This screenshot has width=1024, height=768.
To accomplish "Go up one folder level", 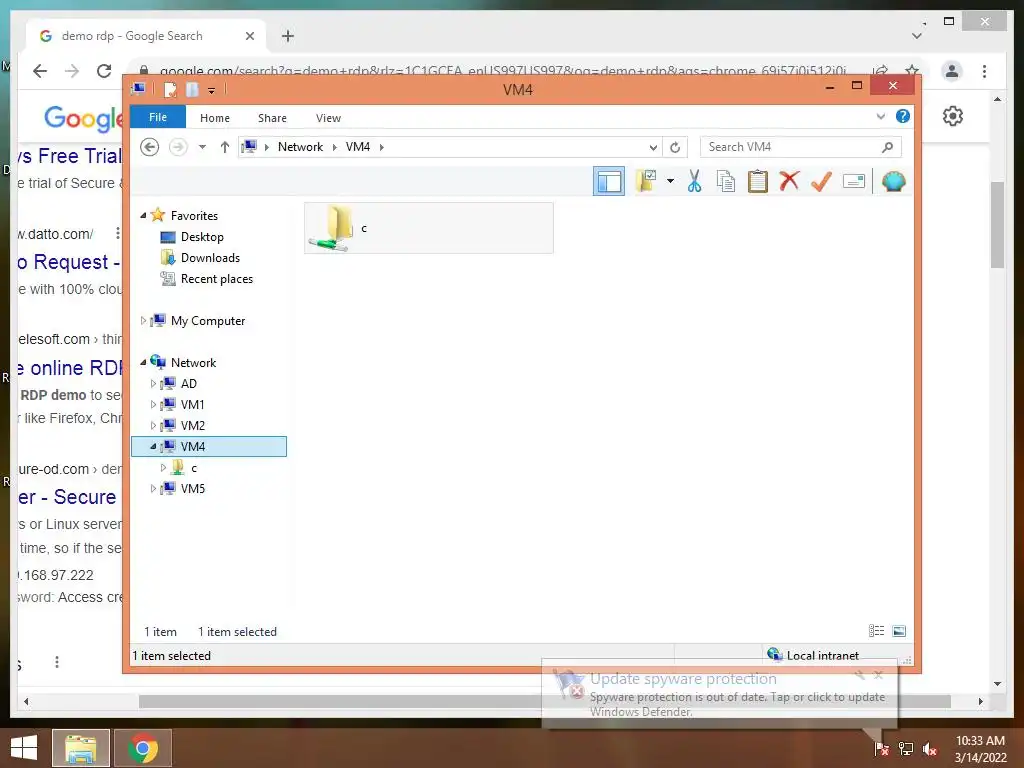I will (225, 147).
